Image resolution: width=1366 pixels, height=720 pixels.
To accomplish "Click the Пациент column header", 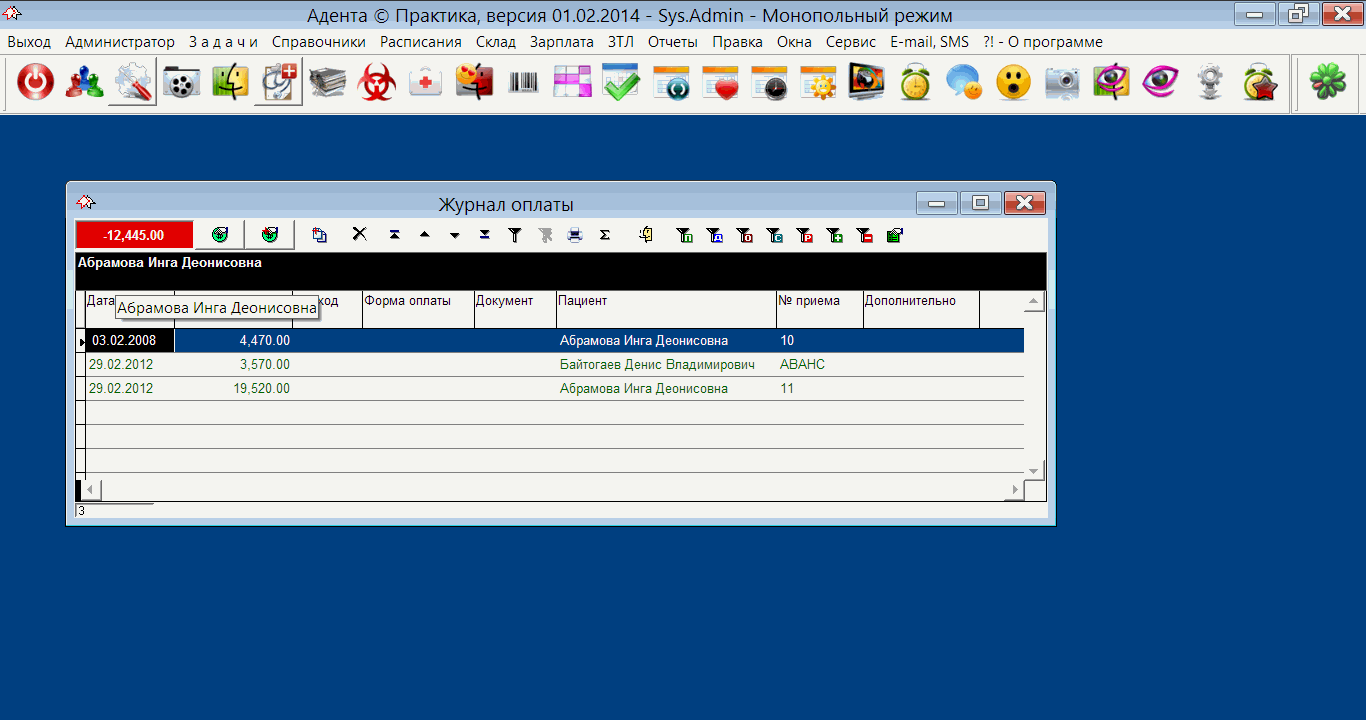I will (665, 301).
